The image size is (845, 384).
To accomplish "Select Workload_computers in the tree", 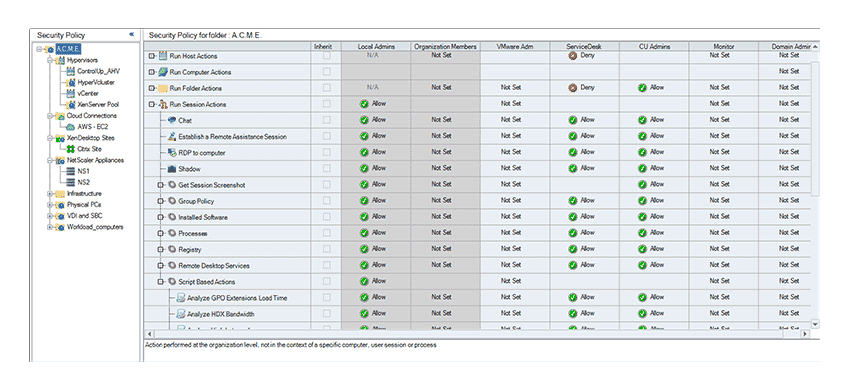I will pyautogui.click(x=95, y=227).
